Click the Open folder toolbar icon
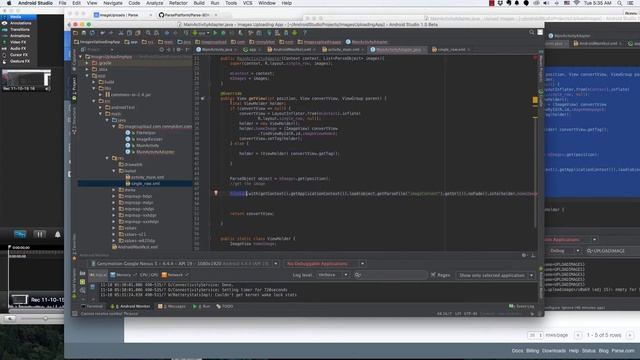The image size is (640, 360). [76, 33]
